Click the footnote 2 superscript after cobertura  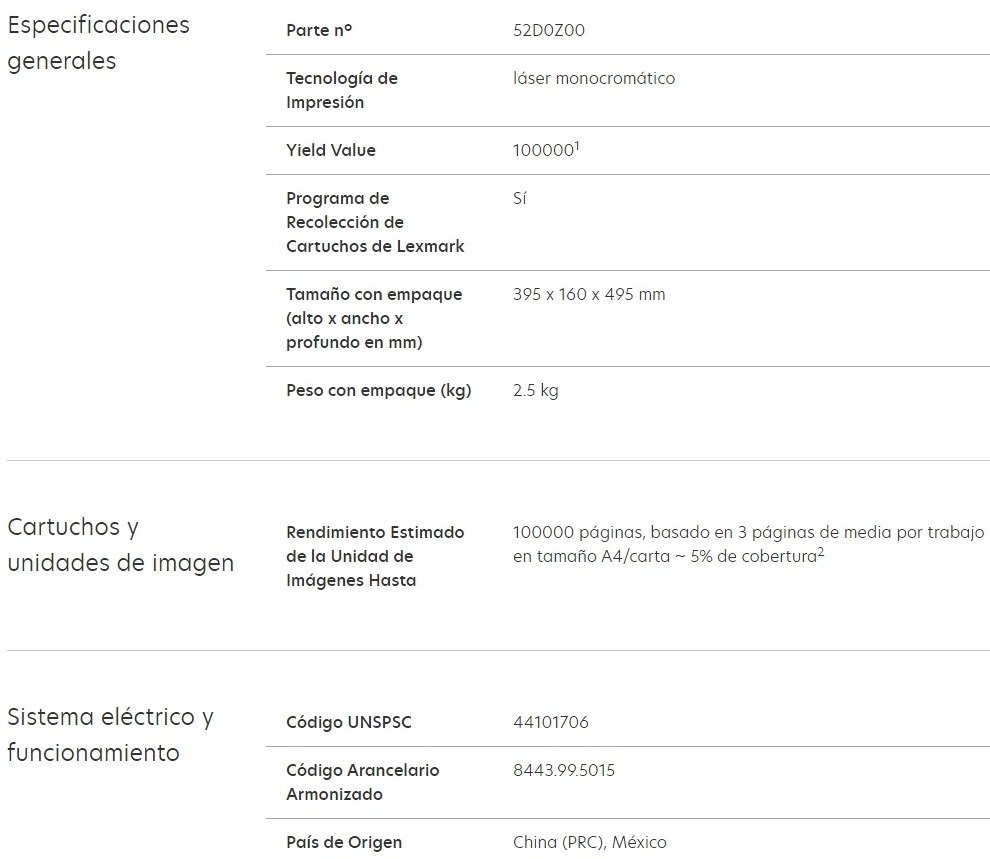[821, 552]
